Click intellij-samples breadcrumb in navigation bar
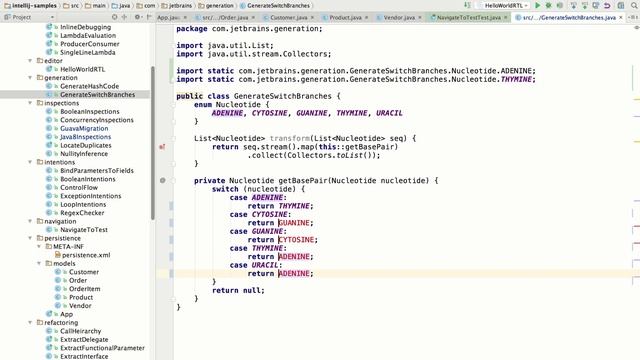Viewport: 640px width, 360px height. coord(30,6)
